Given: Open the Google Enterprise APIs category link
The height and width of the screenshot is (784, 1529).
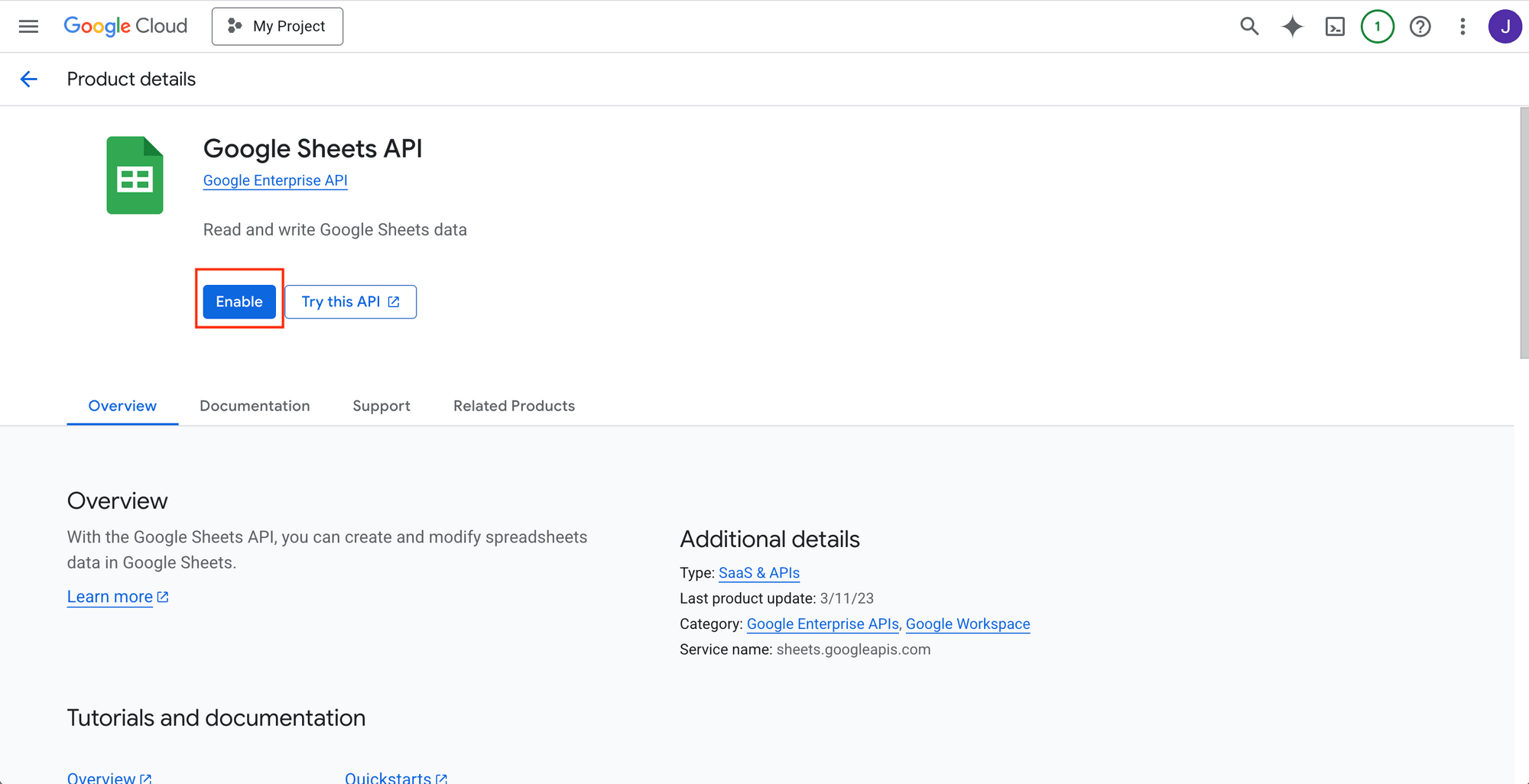Looking at the screenshot, I should (x=823, y=624).
